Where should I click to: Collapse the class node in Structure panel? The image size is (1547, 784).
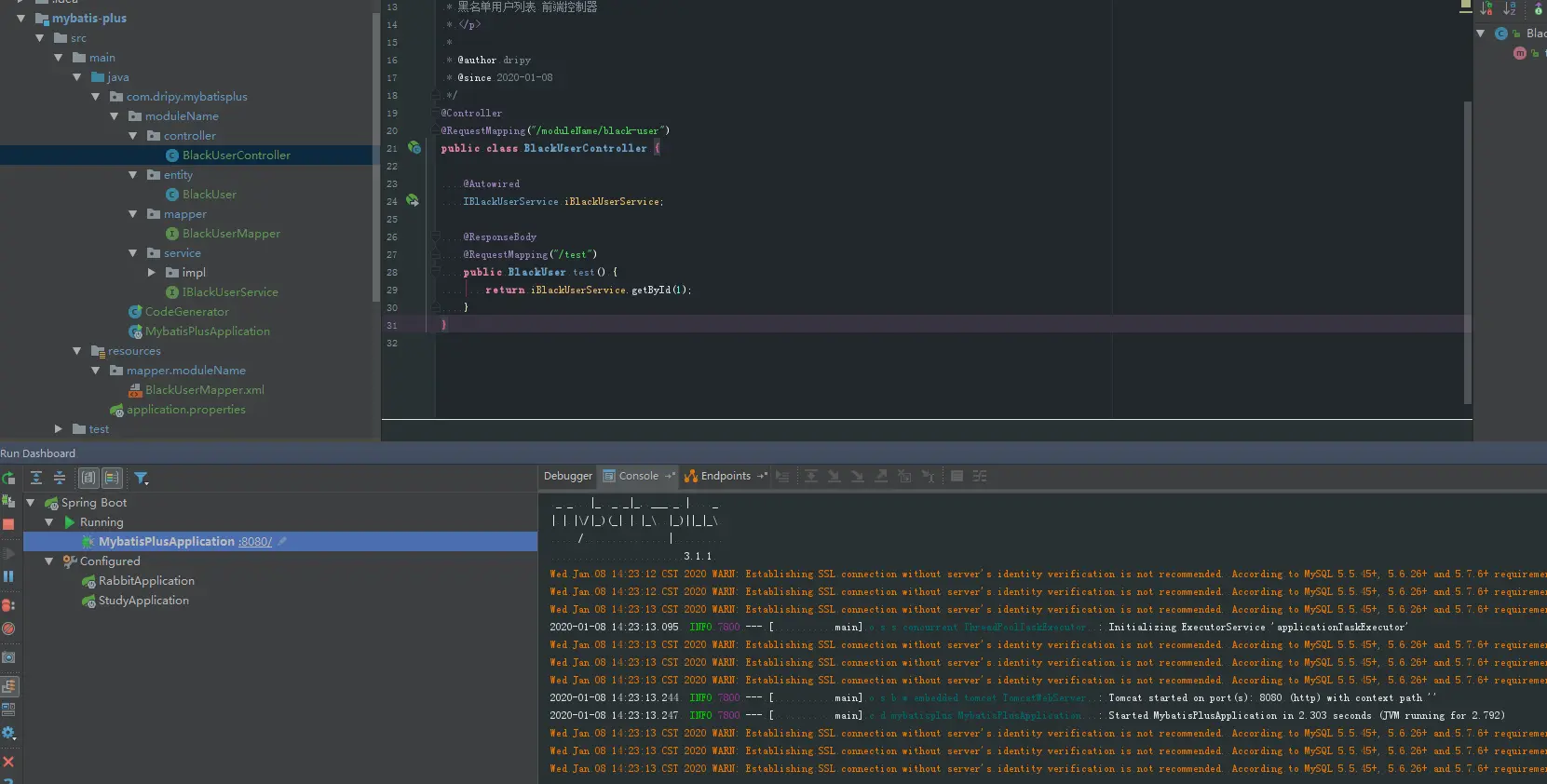[x=1481, y=34]
